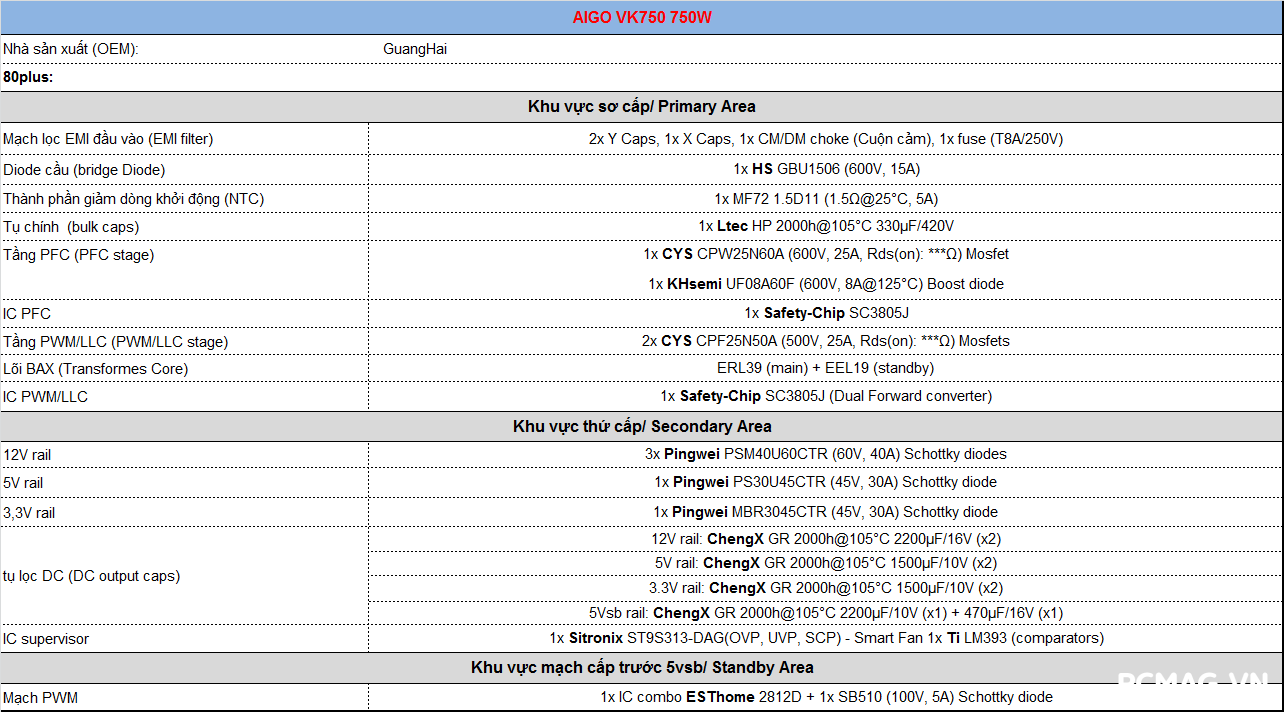Click the '12V rail' label cell
Screen dimensions: 1284x712
[x=27, y=454]
